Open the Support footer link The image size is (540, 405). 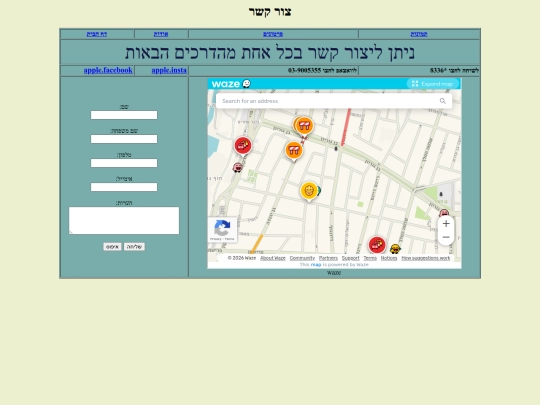click(x=351, y=258)
